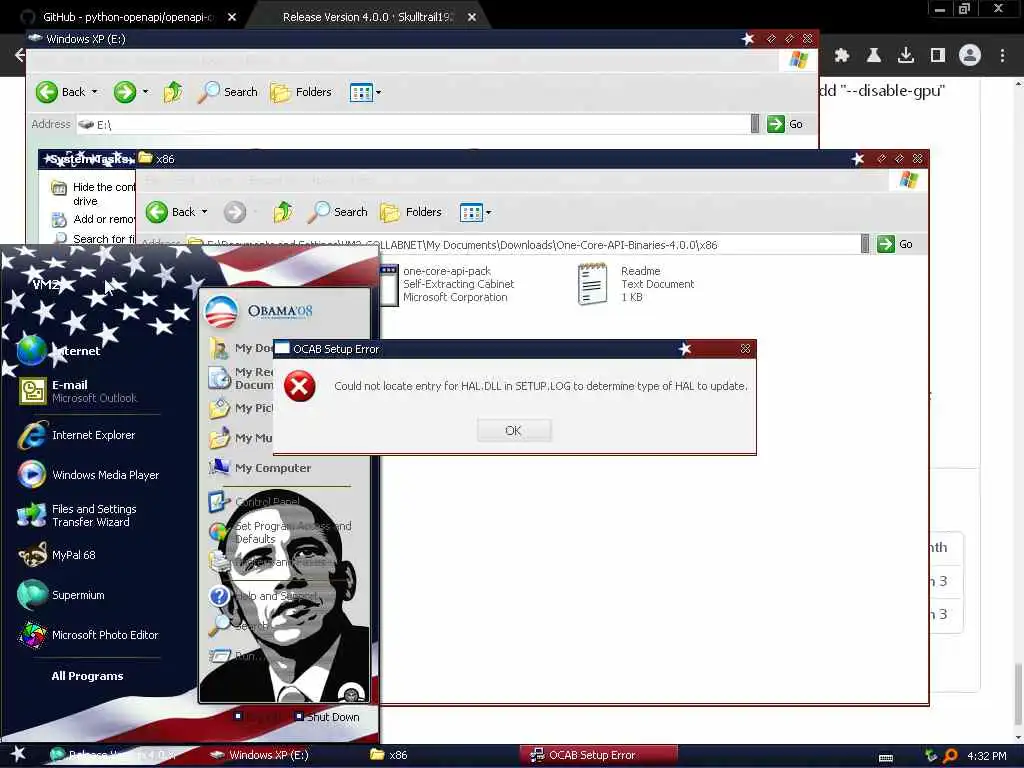The height and width of the screenshot is (768, 1024).
Task: Click the orange magnifier tray icon
Action: click(950, 756)
